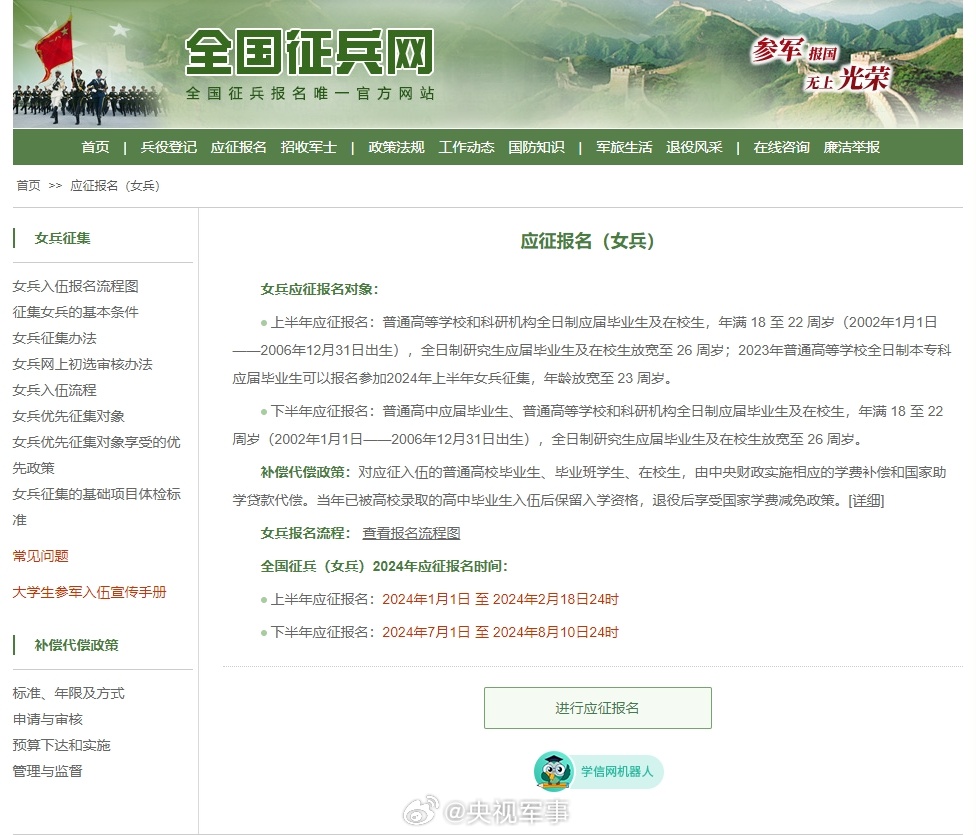The width and height of the screenshot is (976, 835).
Task: Open 招收军士 navigation item
Action: [308, 147]
